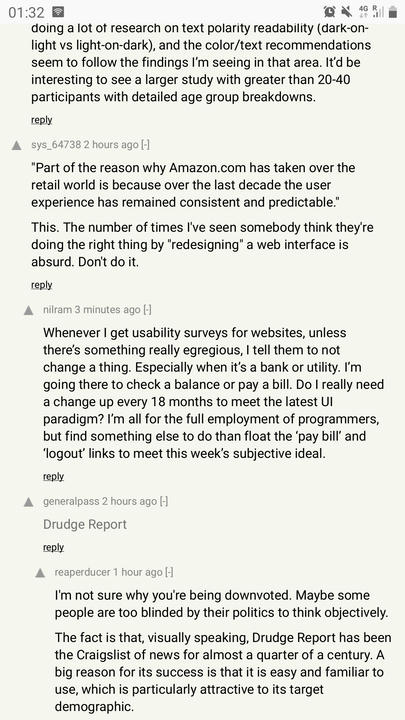Collapse reaperducer's comment using [-]
Image resolution: width=405 pixels, height=720 pixels.
pos(169,572)
